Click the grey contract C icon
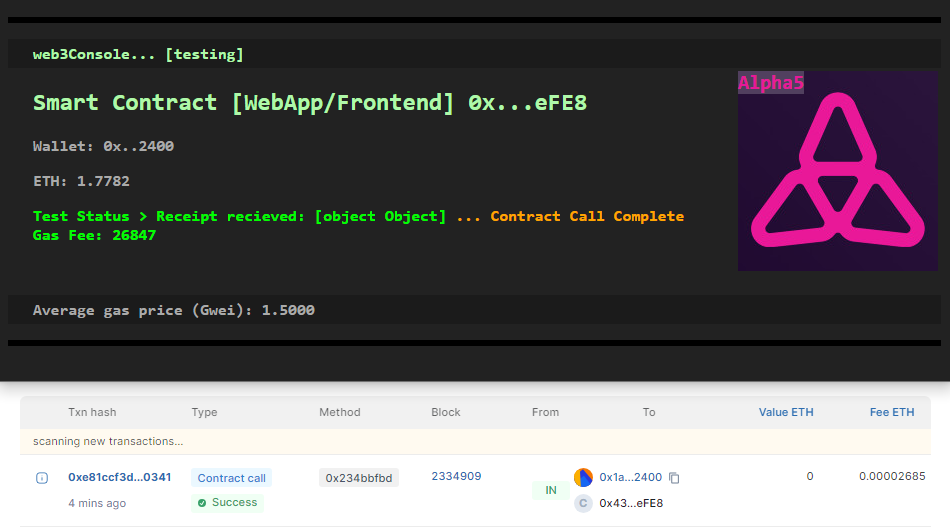Screen dimensions: 950x527 [583, 503]
